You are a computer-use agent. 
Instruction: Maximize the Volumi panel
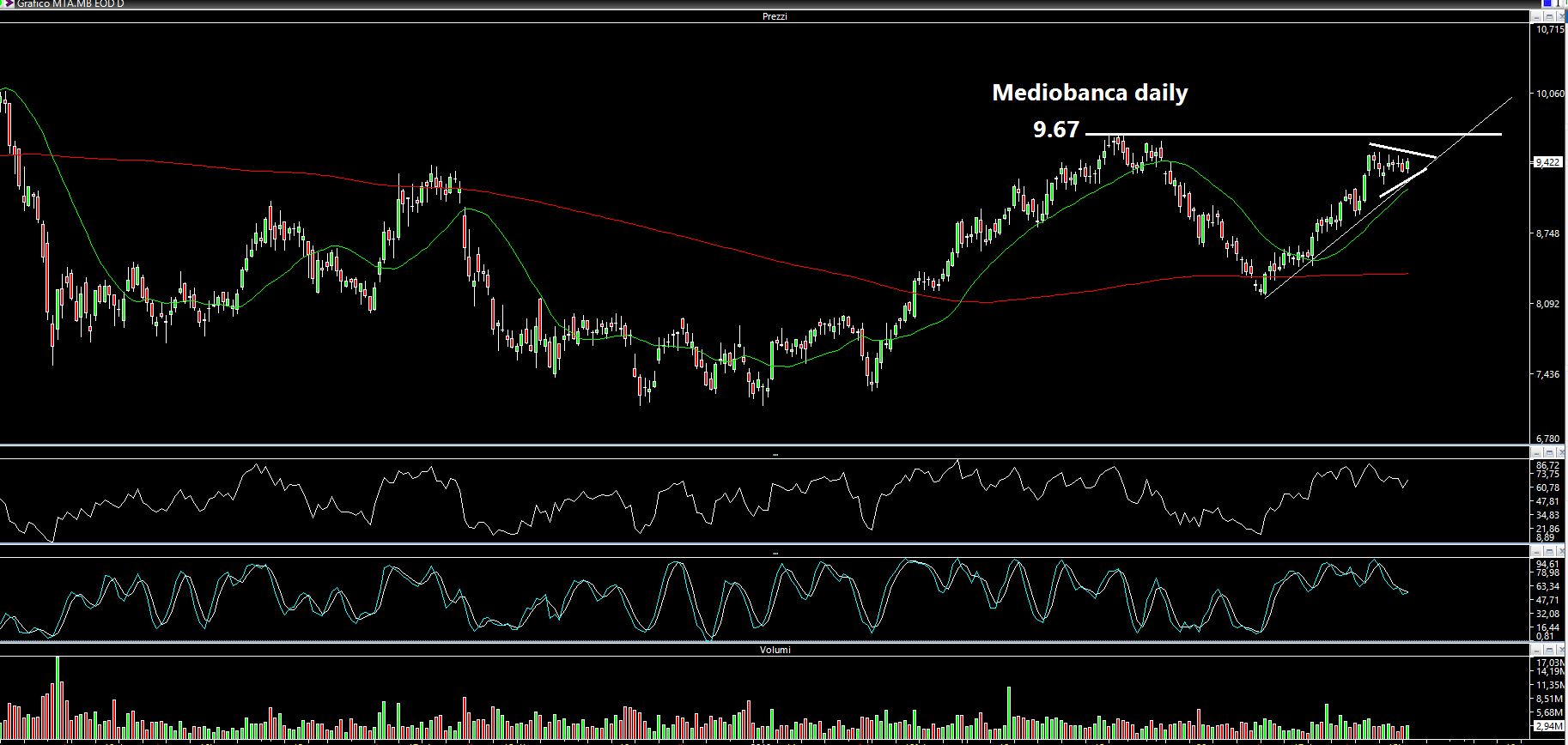click(1550, 650)
